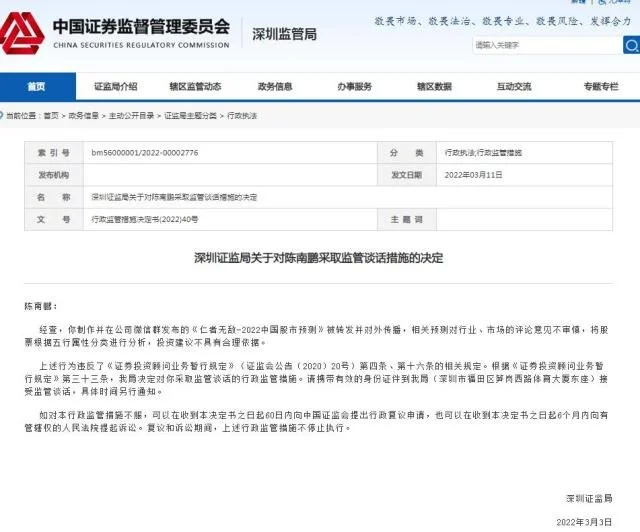This screenshot has width=640, height=532.
Task: Go to 政务信息 in navigation bar
Action: click(x=276, y=86)
